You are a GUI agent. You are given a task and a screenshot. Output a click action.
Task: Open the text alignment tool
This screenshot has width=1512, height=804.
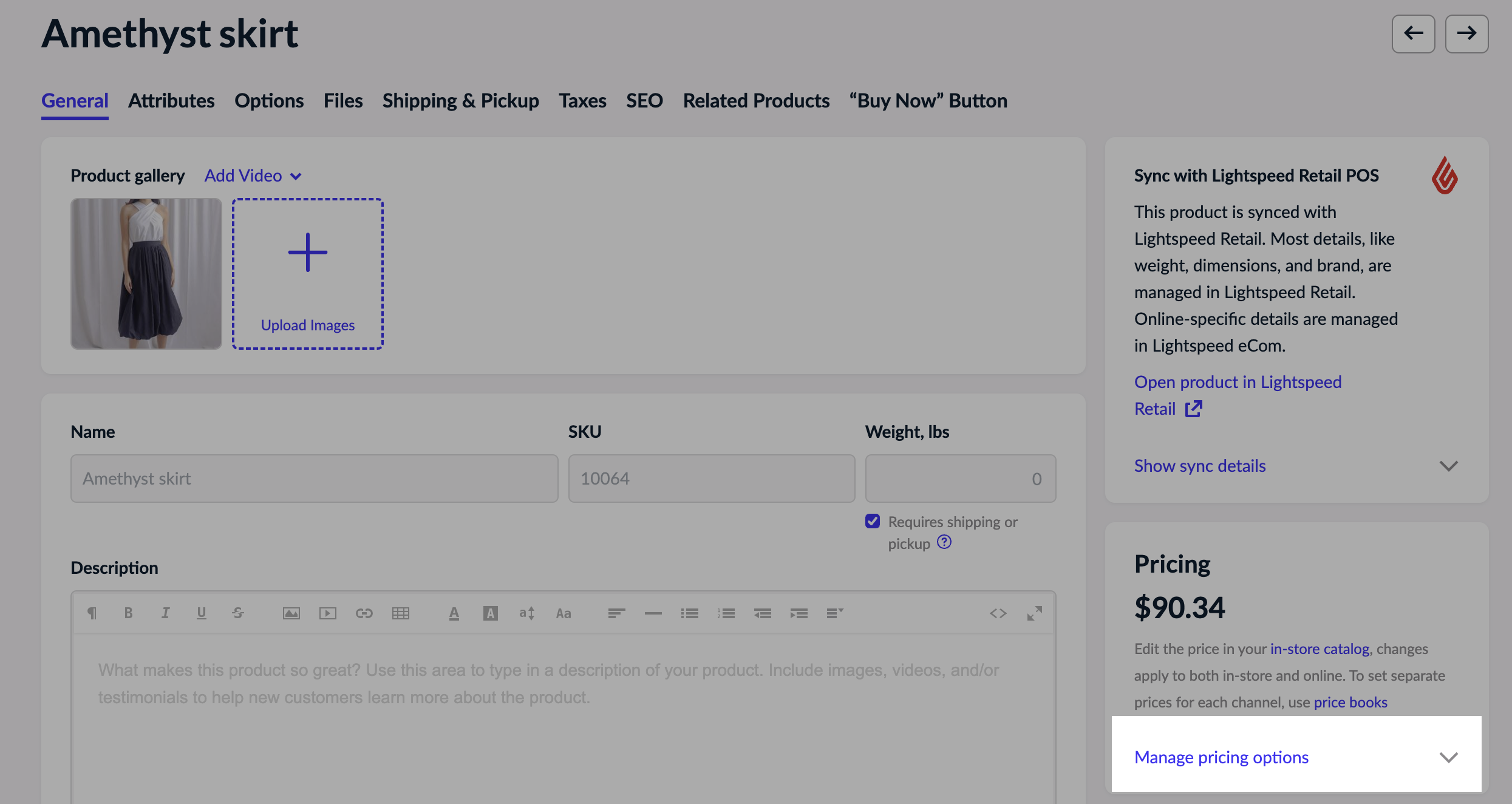(x=616, y=613)
